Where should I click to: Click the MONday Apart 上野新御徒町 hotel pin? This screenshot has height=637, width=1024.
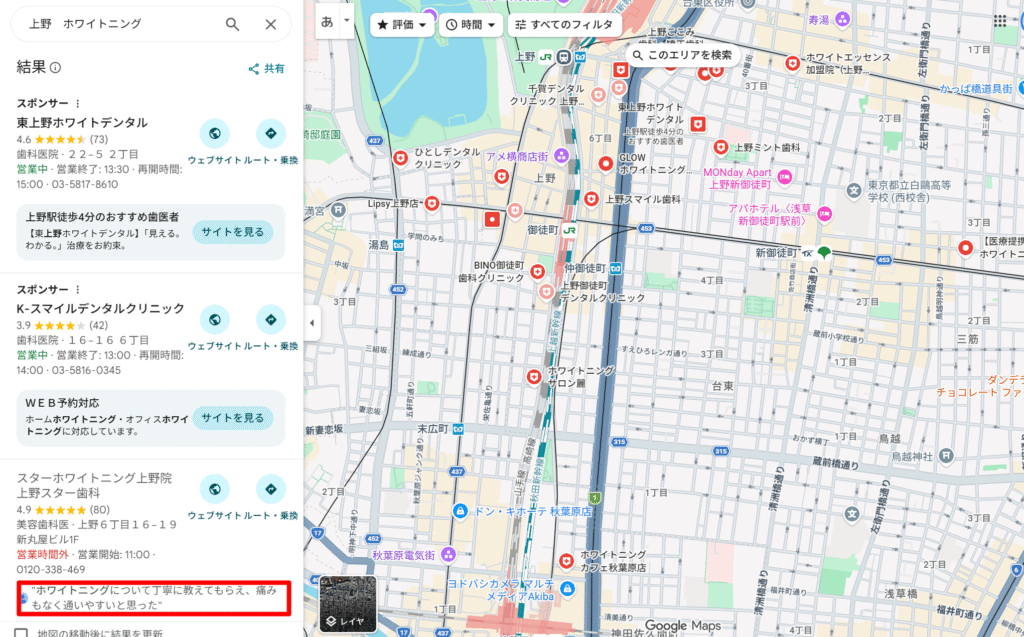point(785,176)
